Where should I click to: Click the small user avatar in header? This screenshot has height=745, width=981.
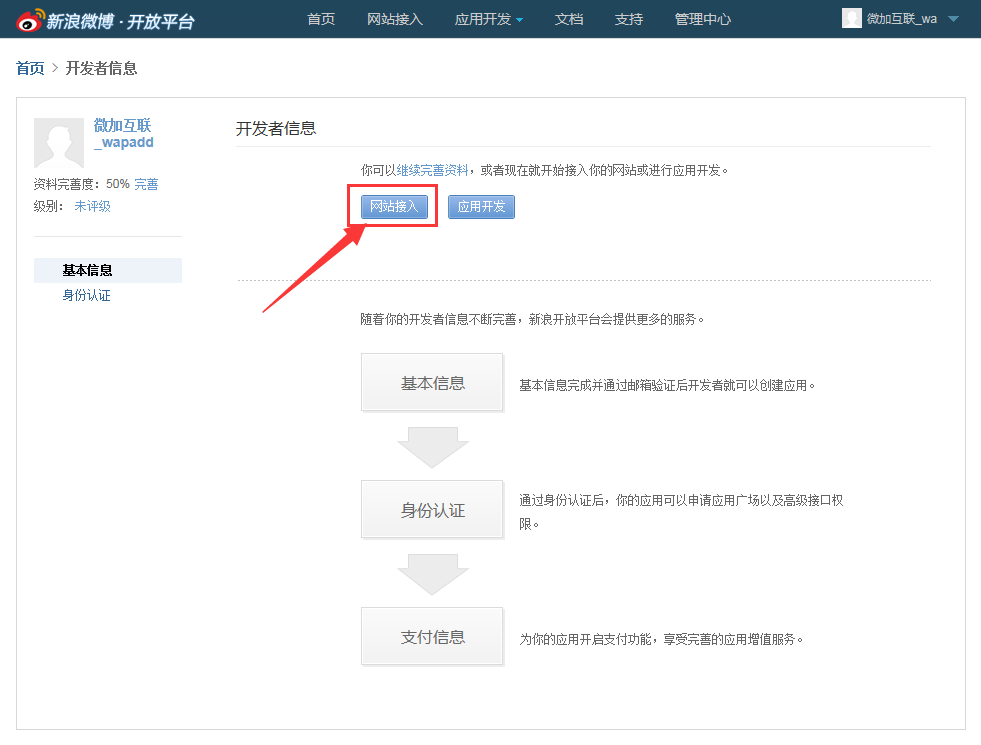(x=851, y=19)
